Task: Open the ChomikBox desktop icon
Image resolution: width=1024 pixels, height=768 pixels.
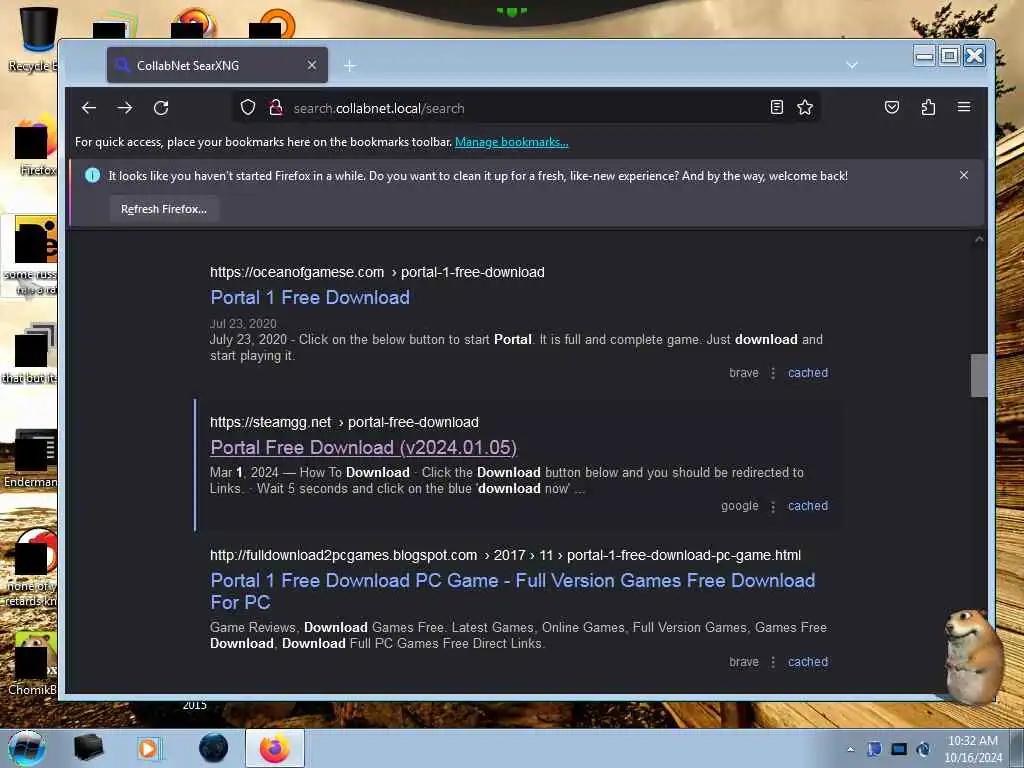Action: tap(33, 663)
